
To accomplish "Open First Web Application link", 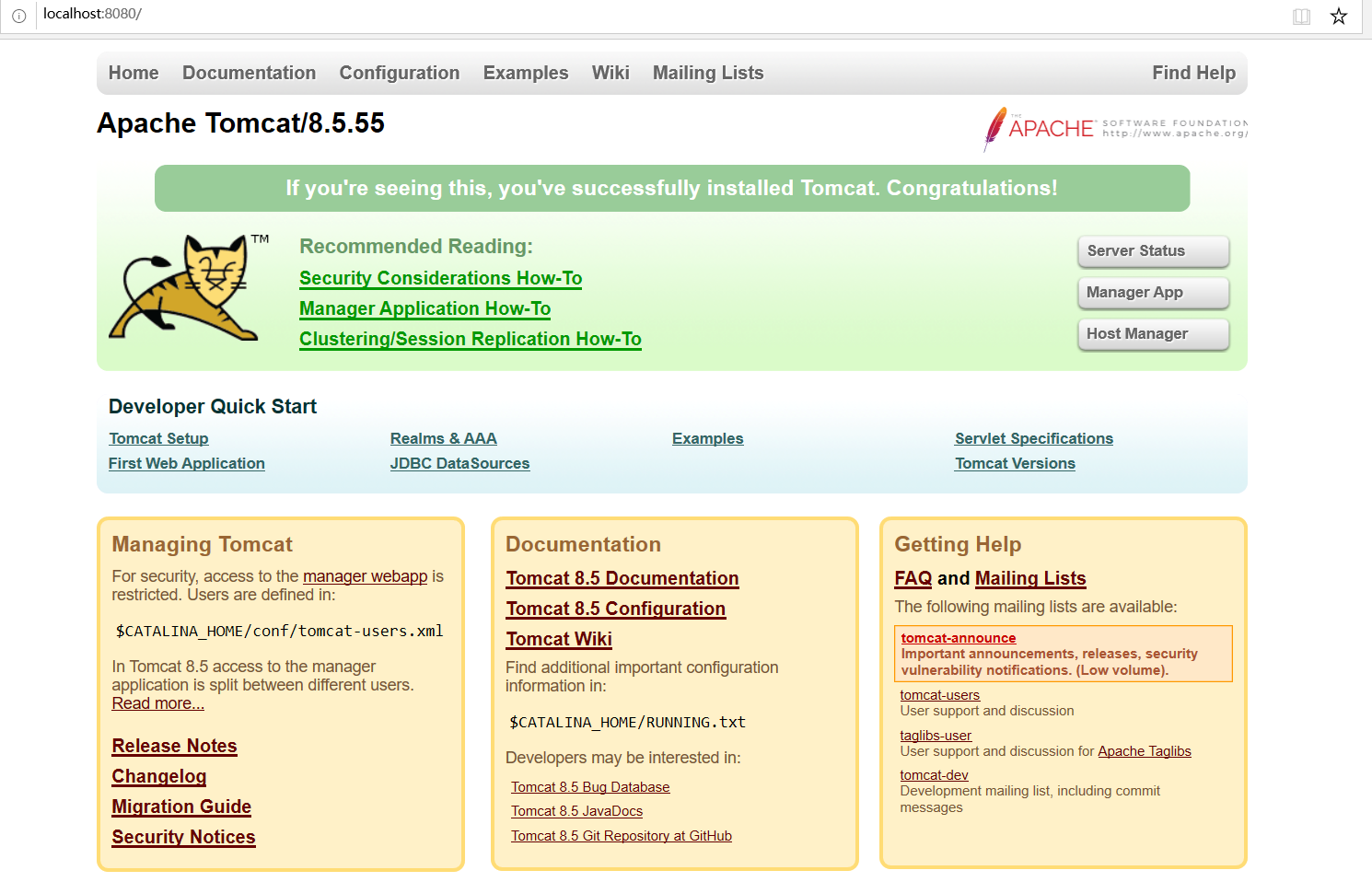I will pyautogui.click(x=187, y=463).
